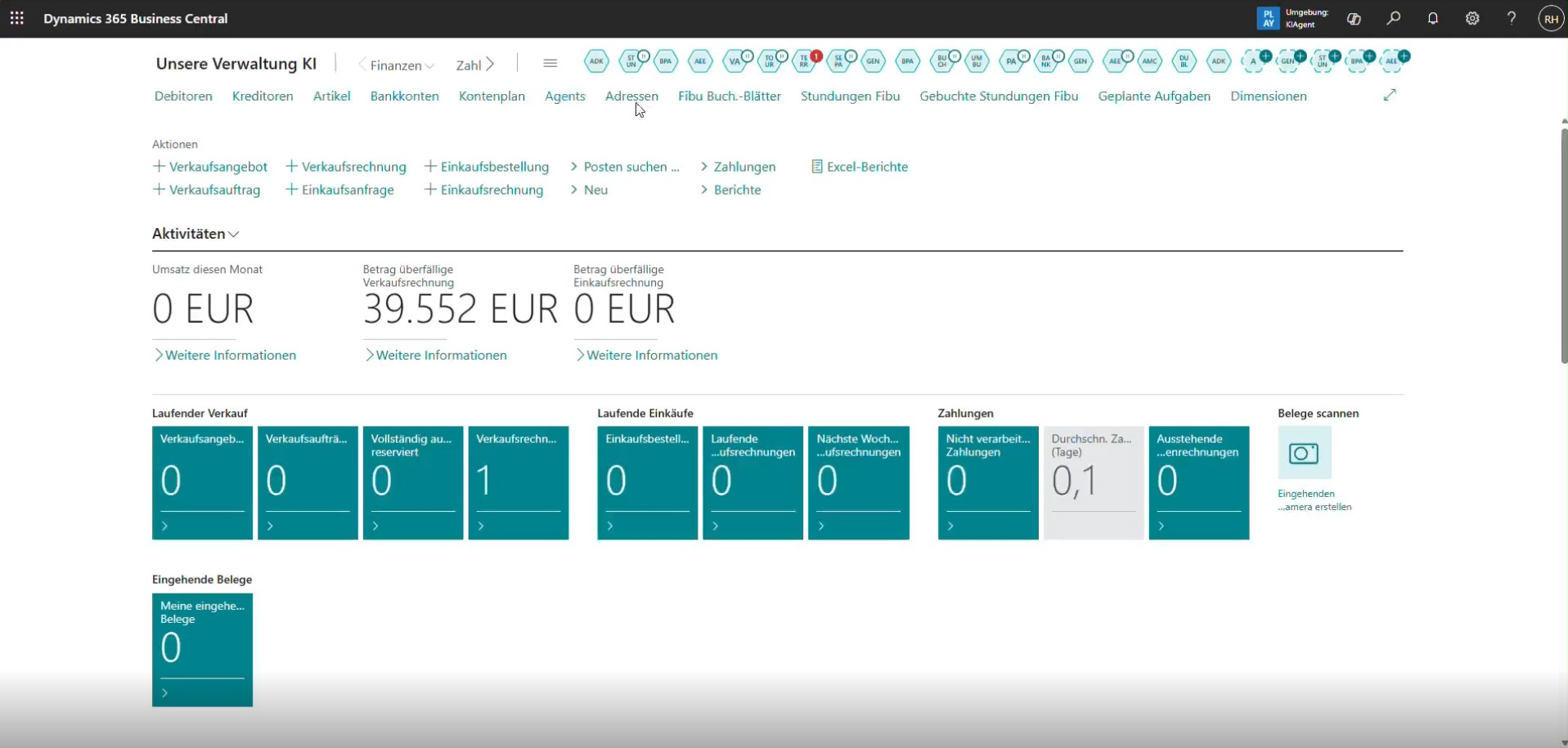Select the PA agent hexagon
The width and height of the screenshot is (1568, 748).
(1013, 60)
